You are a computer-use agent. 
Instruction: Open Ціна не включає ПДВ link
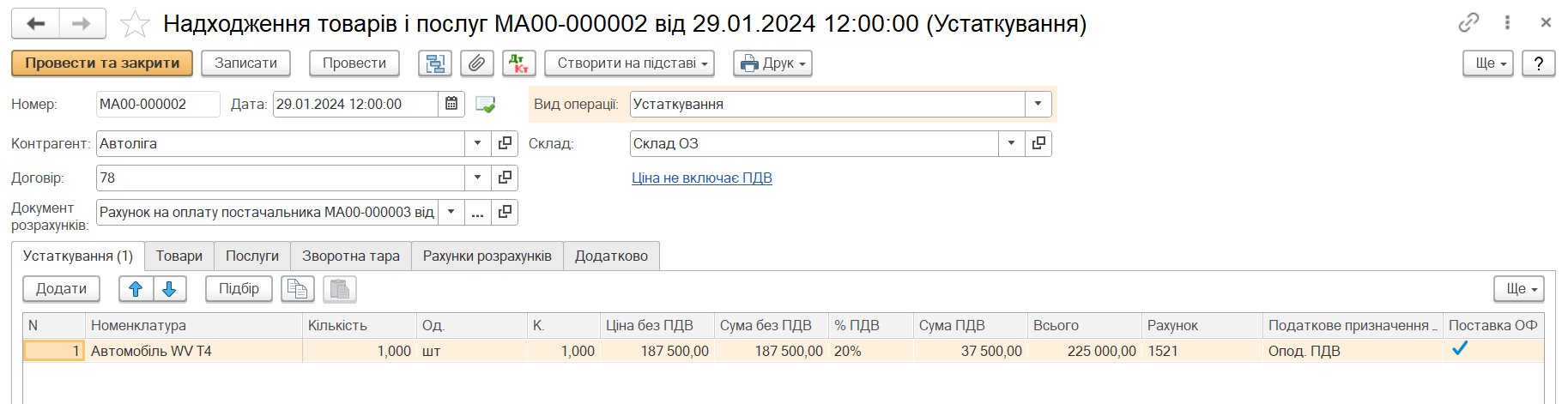click(x=701, y=178)
